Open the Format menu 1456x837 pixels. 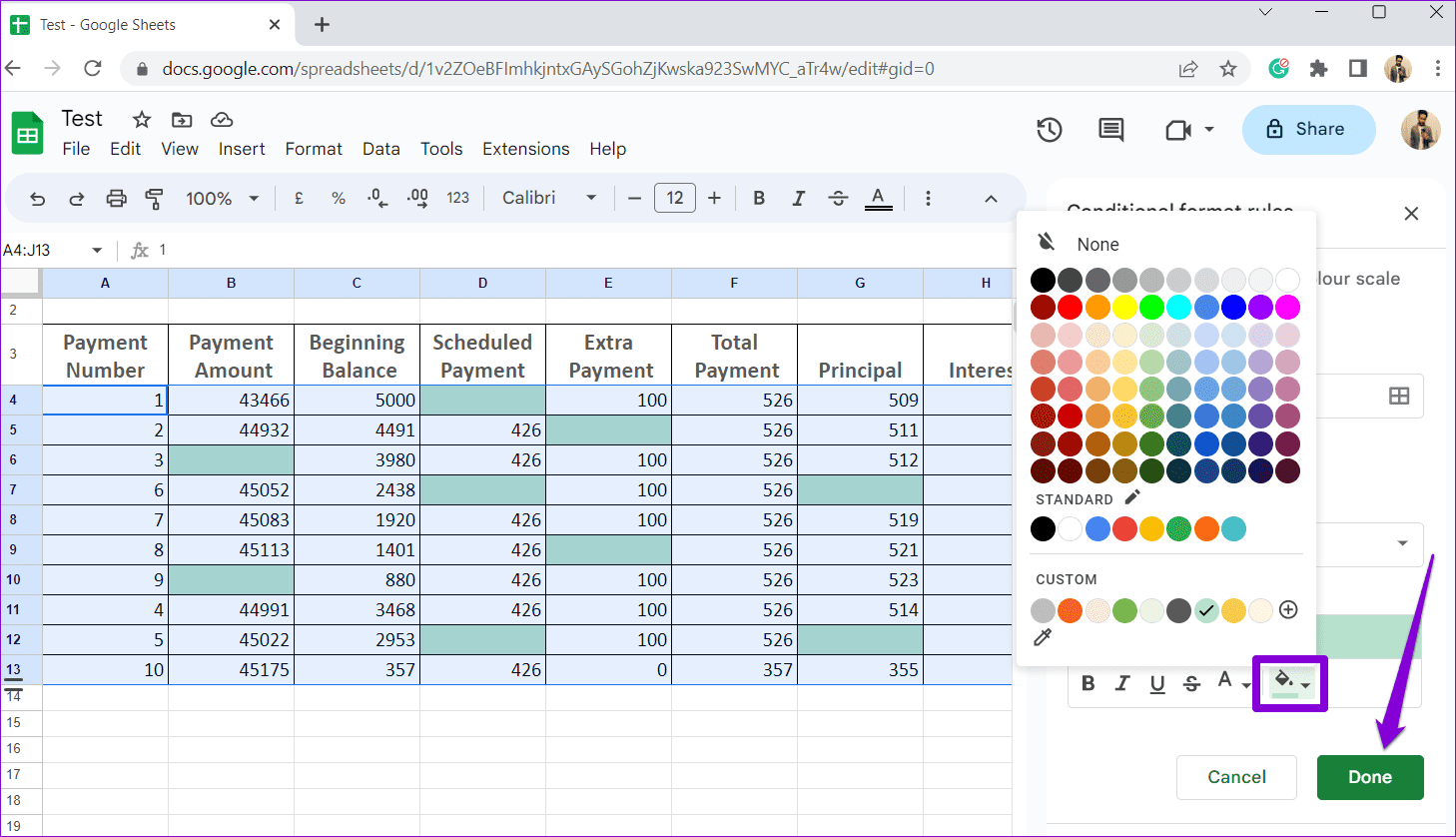(314, 149)
